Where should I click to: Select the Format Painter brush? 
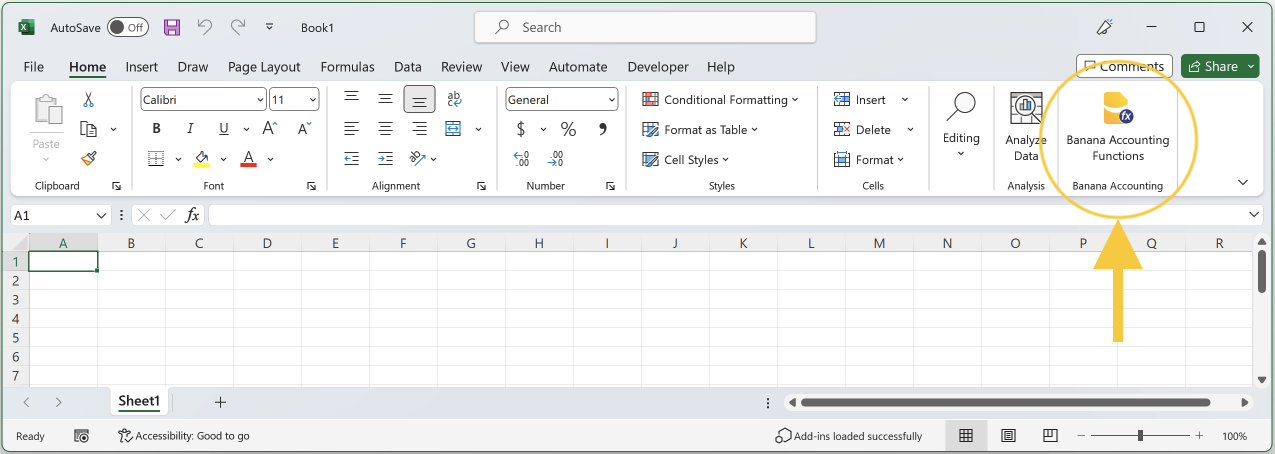89,158
